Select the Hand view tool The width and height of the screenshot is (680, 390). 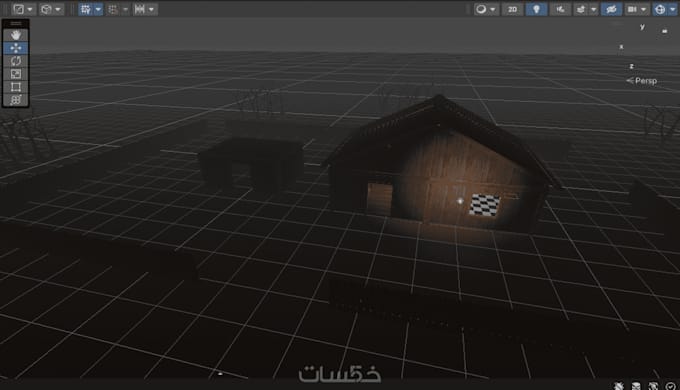pyautogui.click(x=16, y=35)
